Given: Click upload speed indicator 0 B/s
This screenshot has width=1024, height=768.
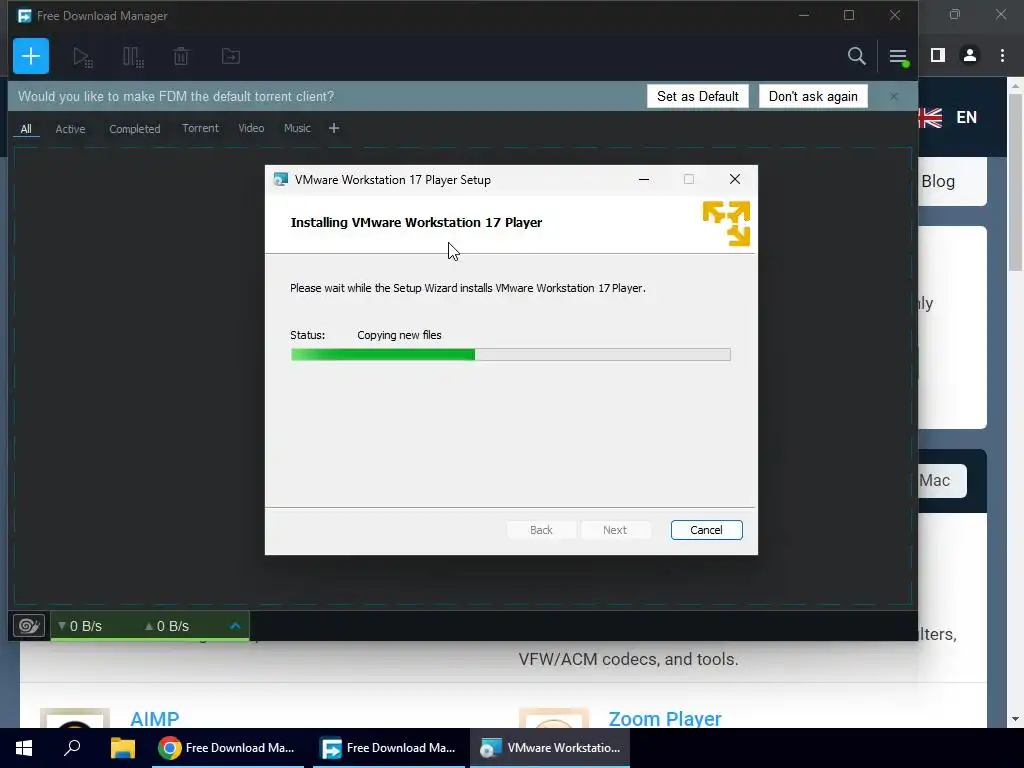Looking at the screenshot, I should (167, 626).
